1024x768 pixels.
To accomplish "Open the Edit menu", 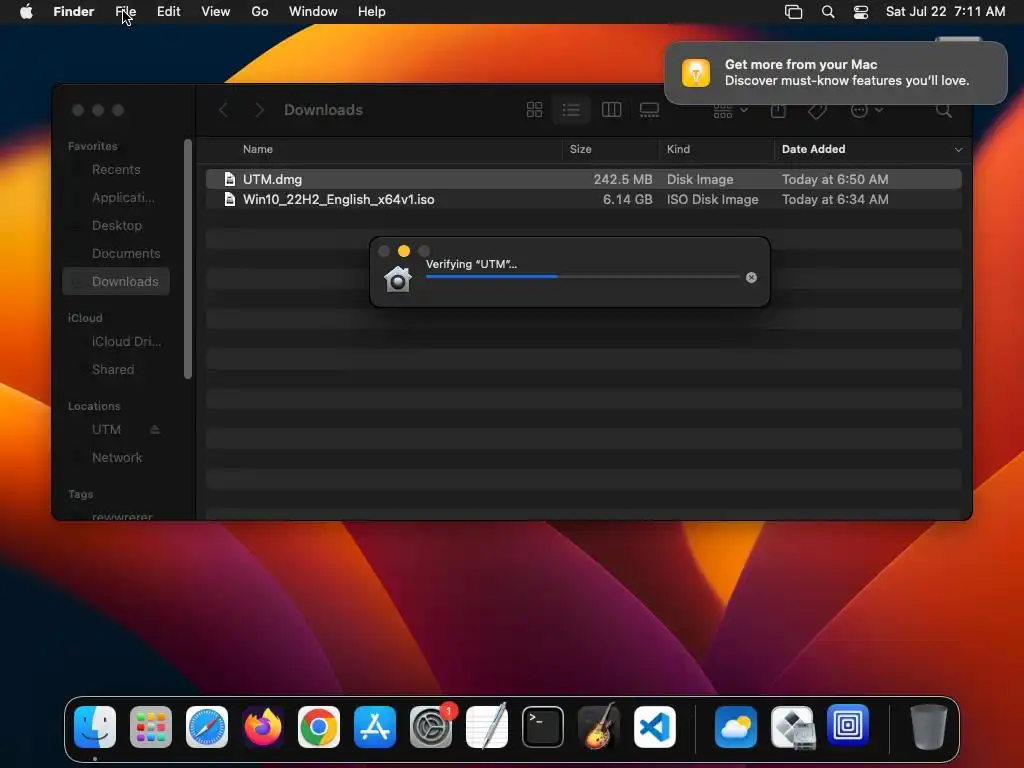I will (x=168, y=12).
